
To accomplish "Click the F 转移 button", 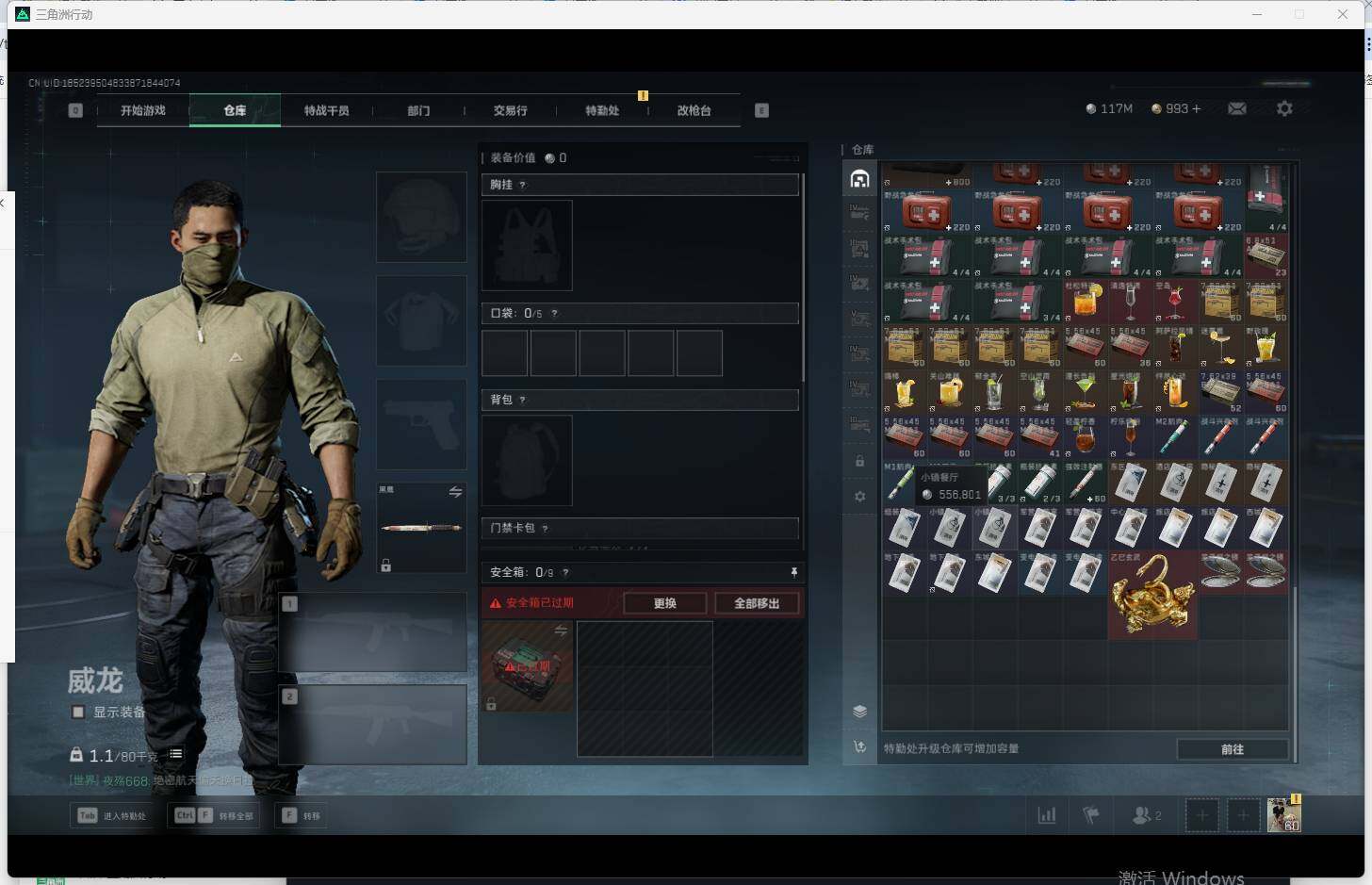I will (301, 815).
